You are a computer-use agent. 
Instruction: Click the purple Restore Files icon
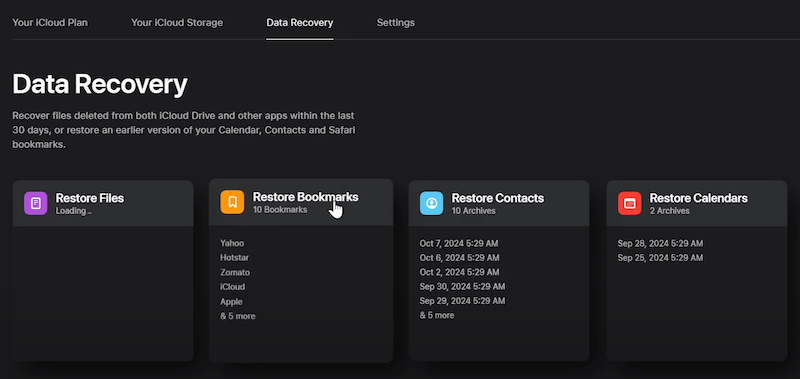pos(36,203)
